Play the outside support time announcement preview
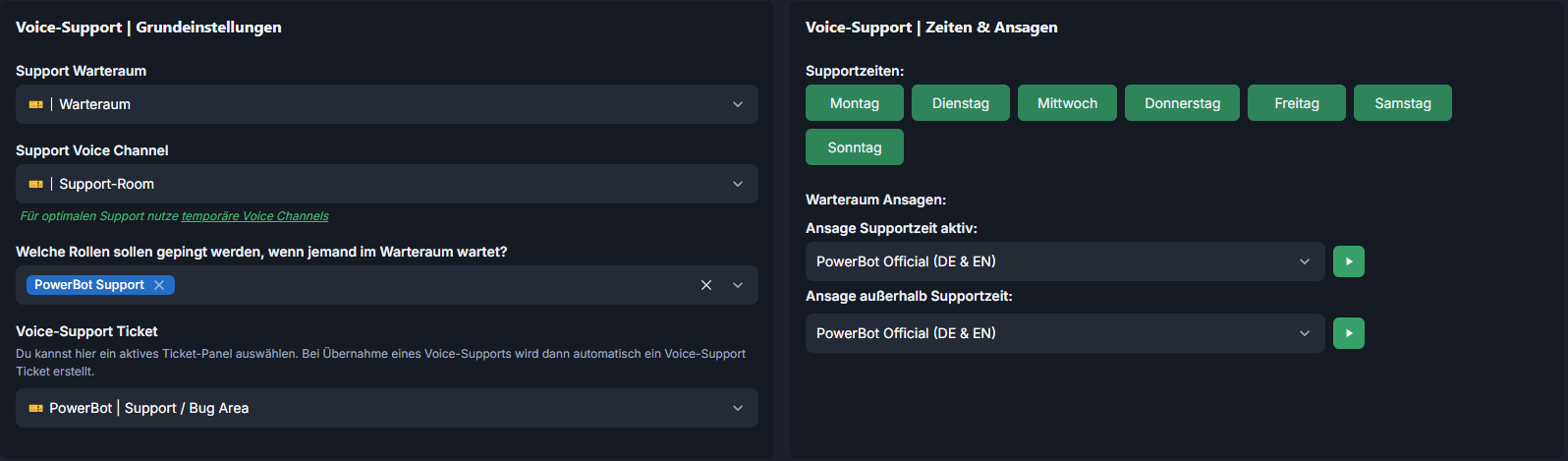This screenshot has width=1568, height=461. [x=1348, y=333]
